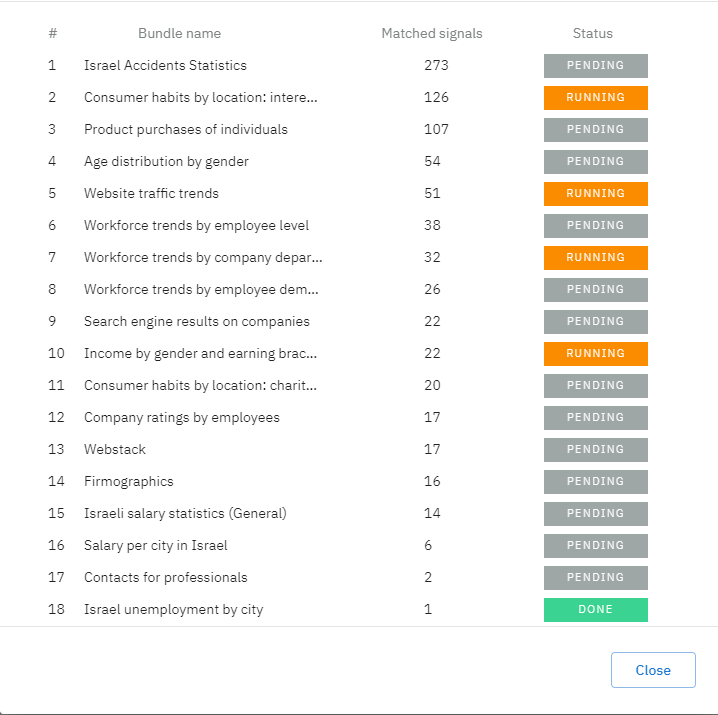The image size is (718, 715).
Task: Select the DONE status badge
Action: click(596, 610)
